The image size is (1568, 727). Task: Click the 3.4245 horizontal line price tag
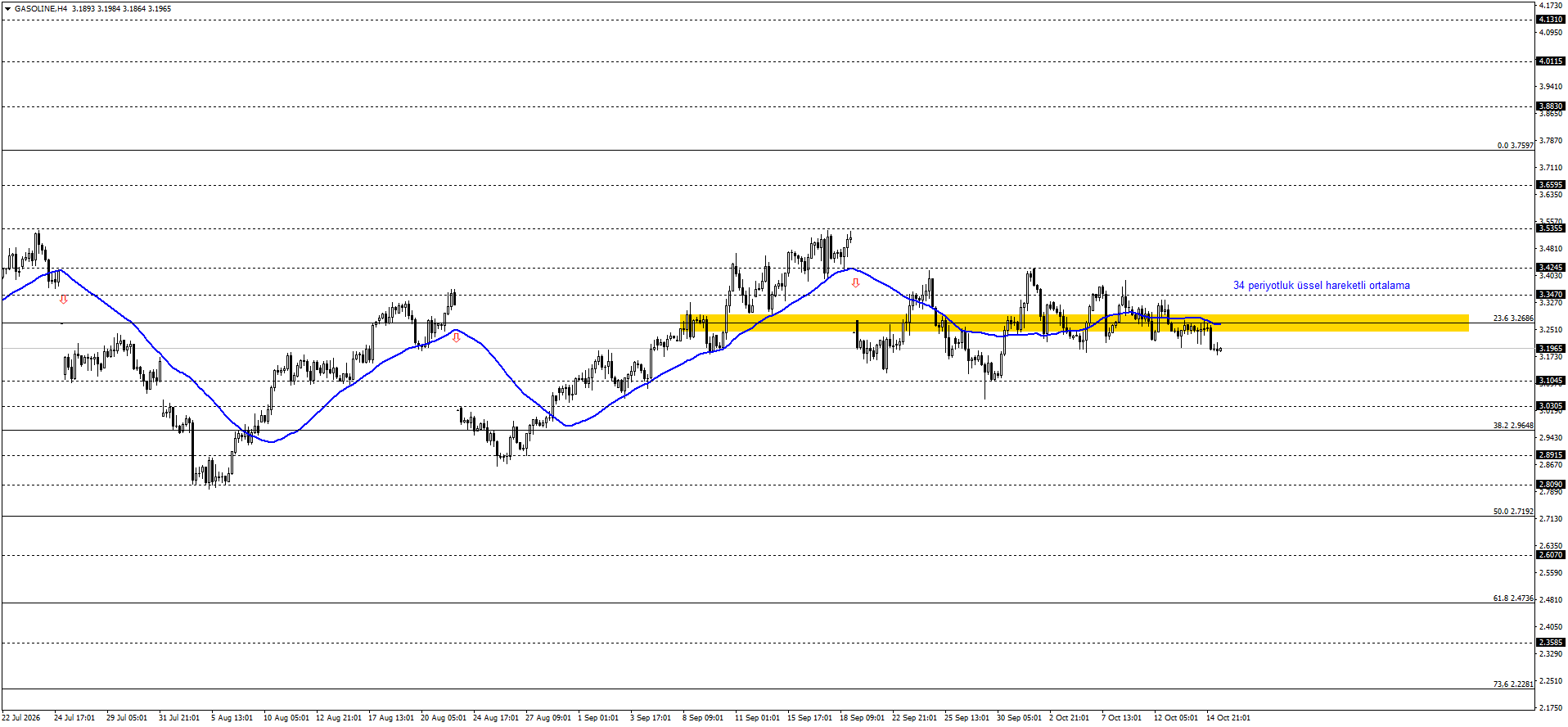[1551, 268]
